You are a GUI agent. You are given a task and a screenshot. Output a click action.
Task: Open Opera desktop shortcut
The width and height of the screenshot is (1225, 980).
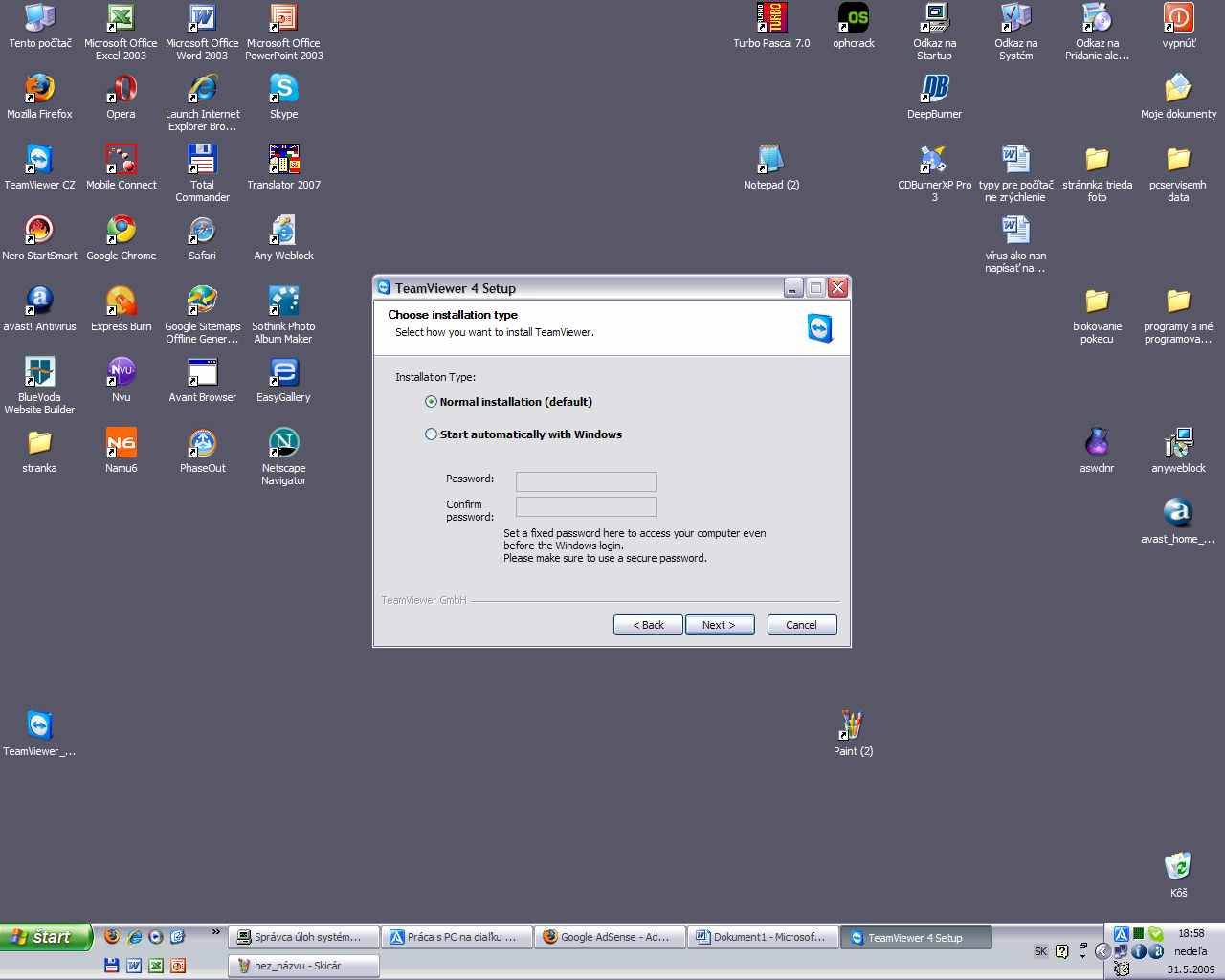tap(121, 89)
